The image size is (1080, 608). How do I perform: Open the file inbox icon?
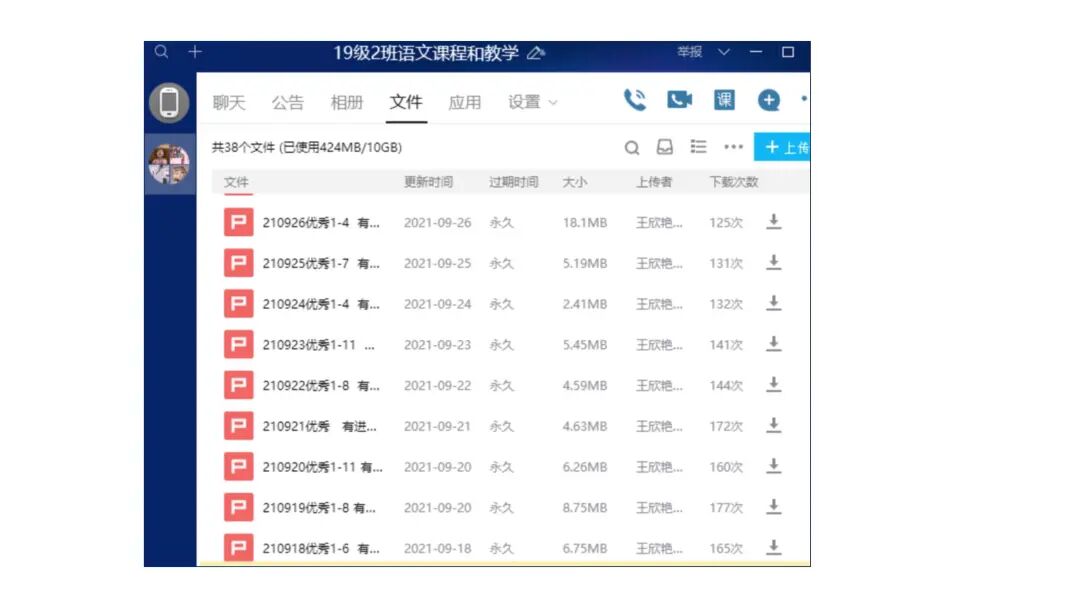662,146
